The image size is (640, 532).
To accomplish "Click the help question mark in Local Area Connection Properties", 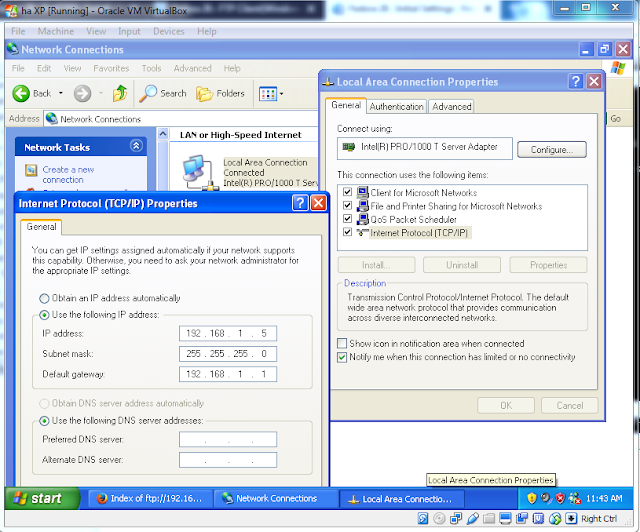I will 576,82.
